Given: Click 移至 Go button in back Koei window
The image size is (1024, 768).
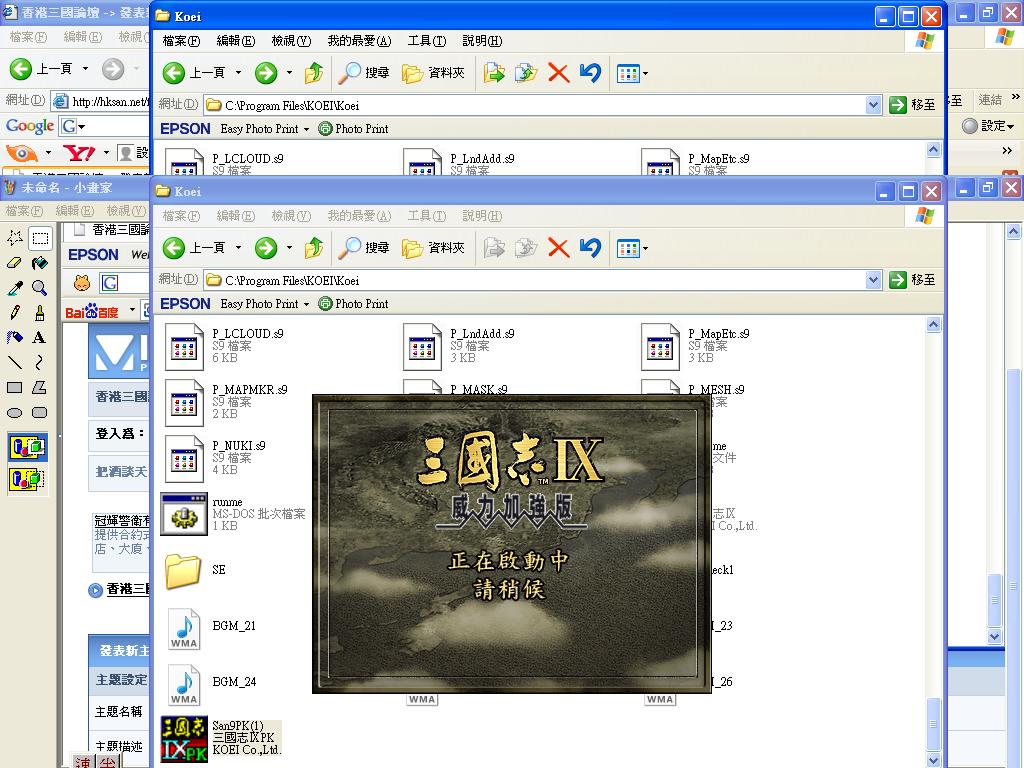Looking at the screenshot, I should (x=913, y=105).
